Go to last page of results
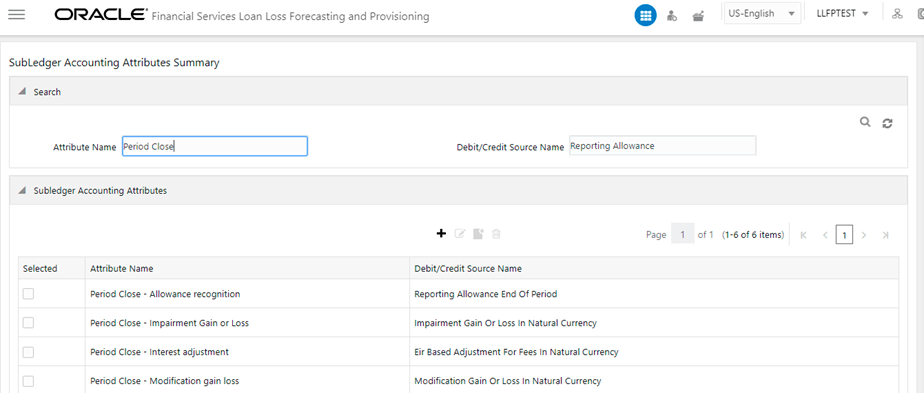This screenshot has width=924, height=393. pos(885,235)
